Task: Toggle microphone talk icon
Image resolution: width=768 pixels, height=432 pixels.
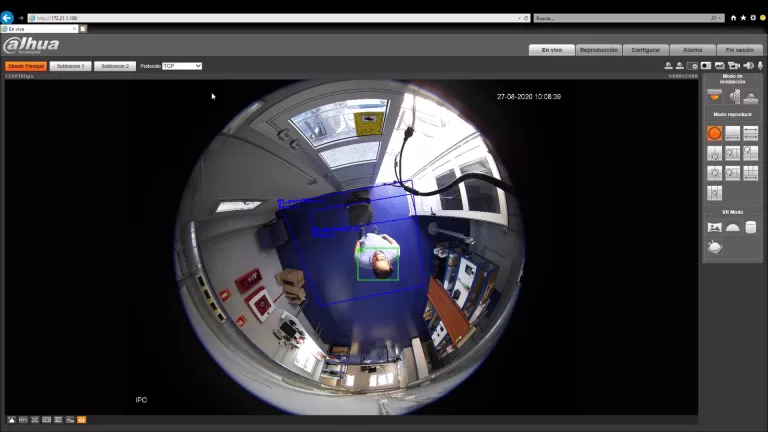Action: click(x=760, y=66)
